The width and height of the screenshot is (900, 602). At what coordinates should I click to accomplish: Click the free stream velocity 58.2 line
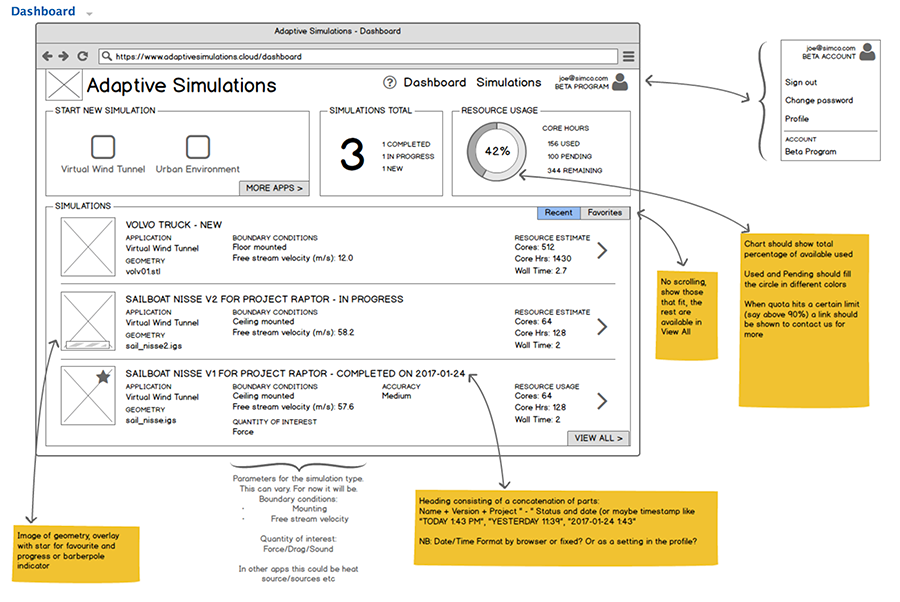[x=293, y=333]
